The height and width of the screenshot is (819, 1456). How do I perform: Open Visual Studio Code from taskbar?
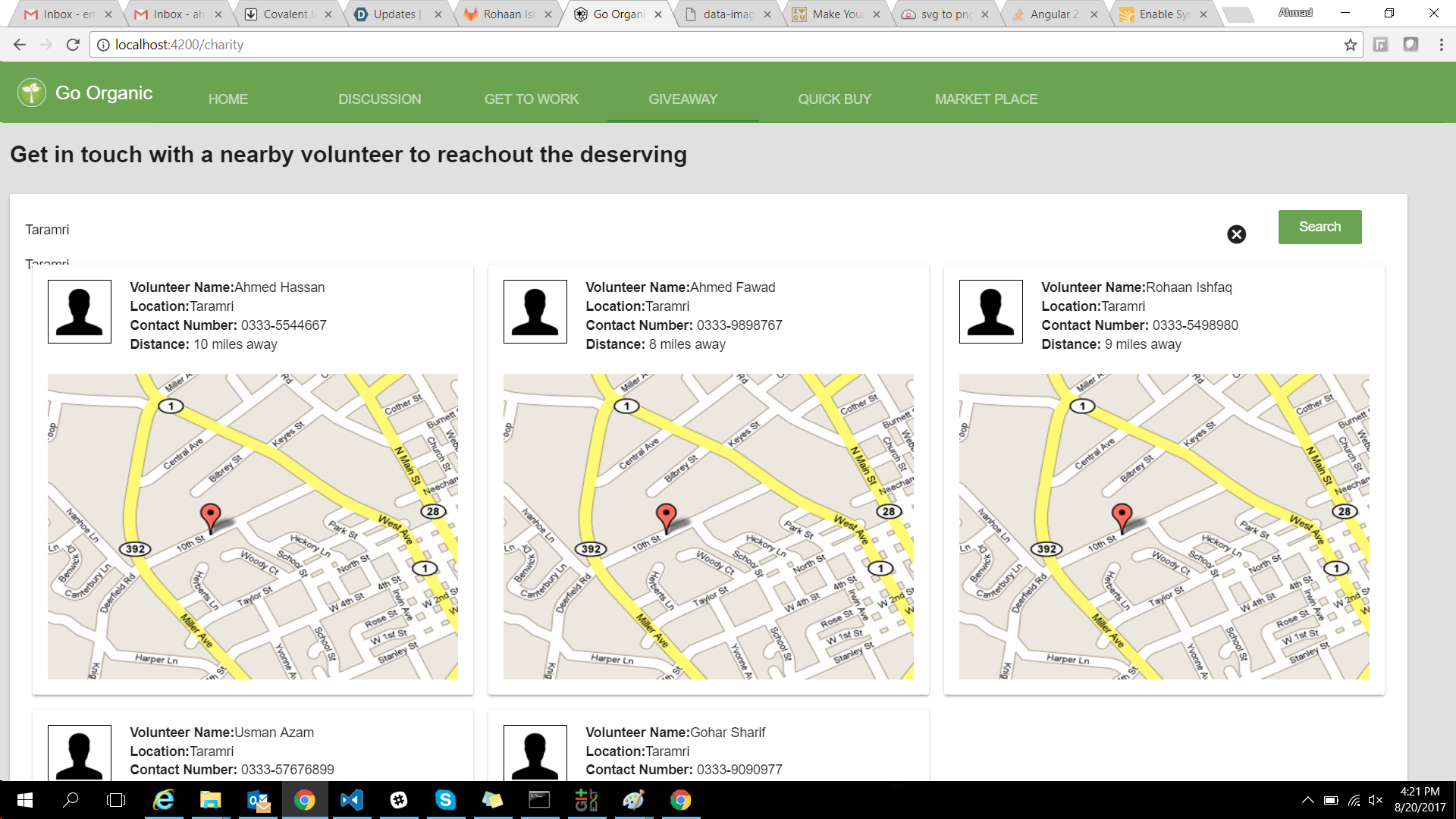click(x=352, y=800)
